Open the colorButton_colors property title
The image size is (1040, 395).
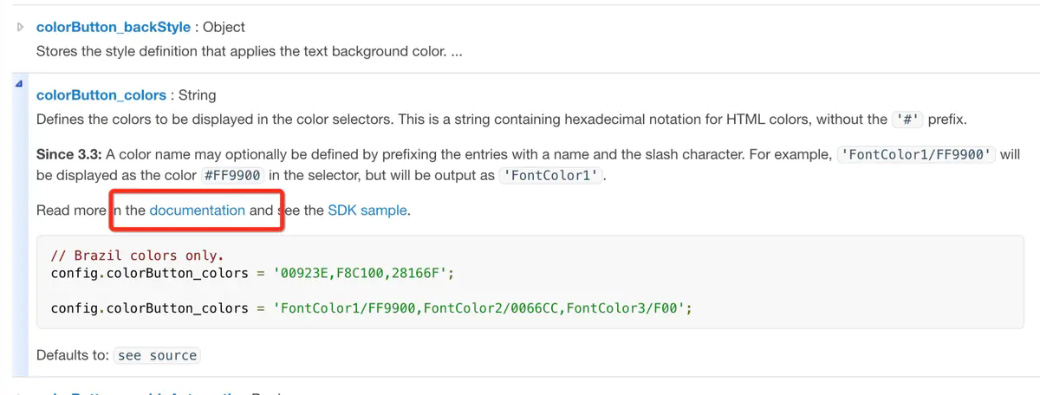101,95
